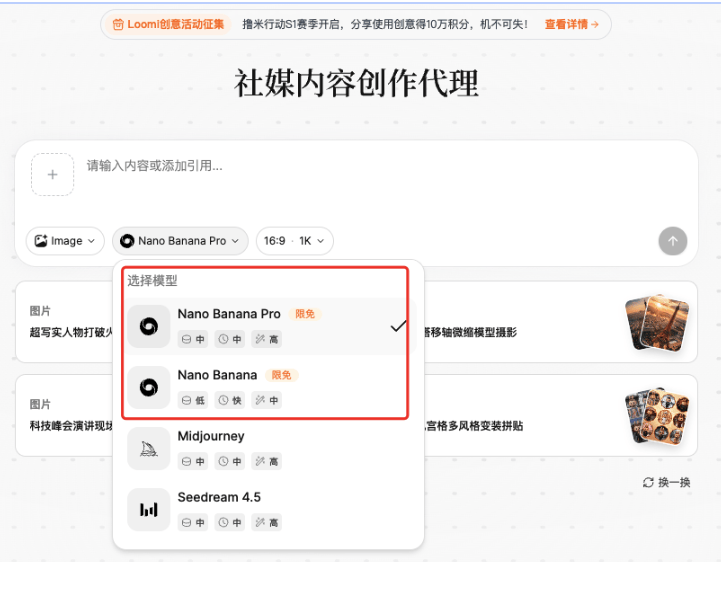Click Nano Banana Pro speed tag 中

pos(229,339)
